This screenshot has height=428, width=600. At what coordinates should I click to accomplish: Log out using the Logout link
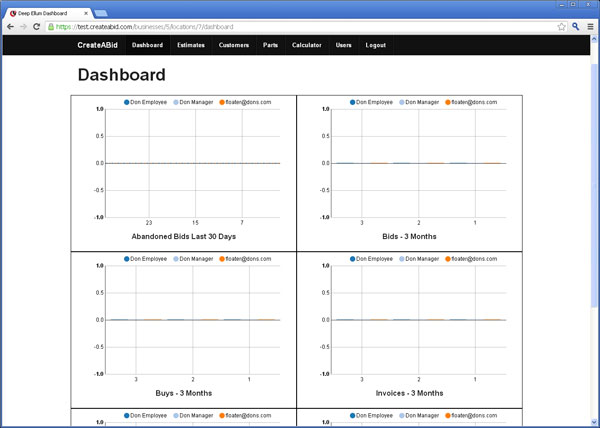click(375, 46)
